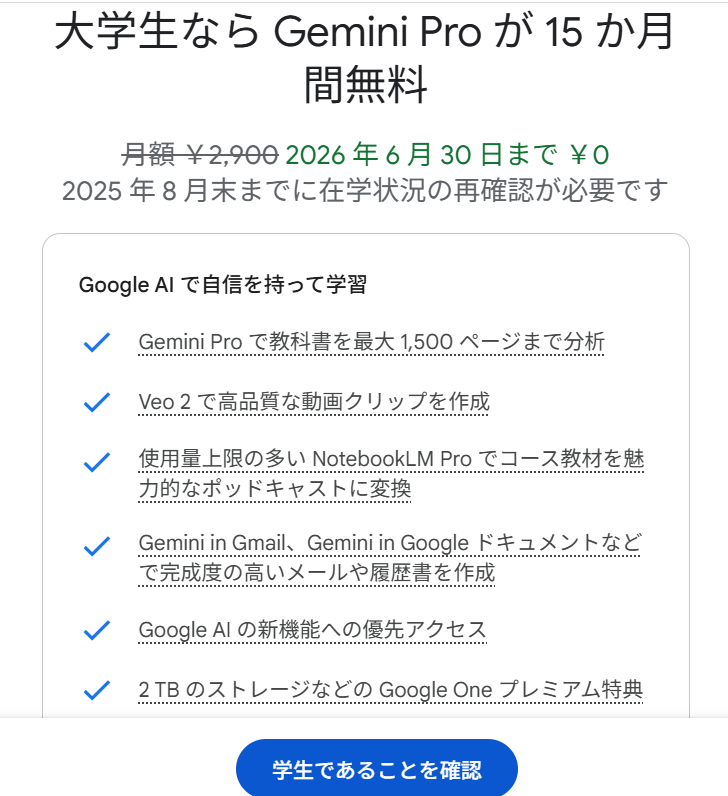728x796 pixels.
Task: Open the Veo 2 高品質な動画クリップ link
Action: click(314, 402)
